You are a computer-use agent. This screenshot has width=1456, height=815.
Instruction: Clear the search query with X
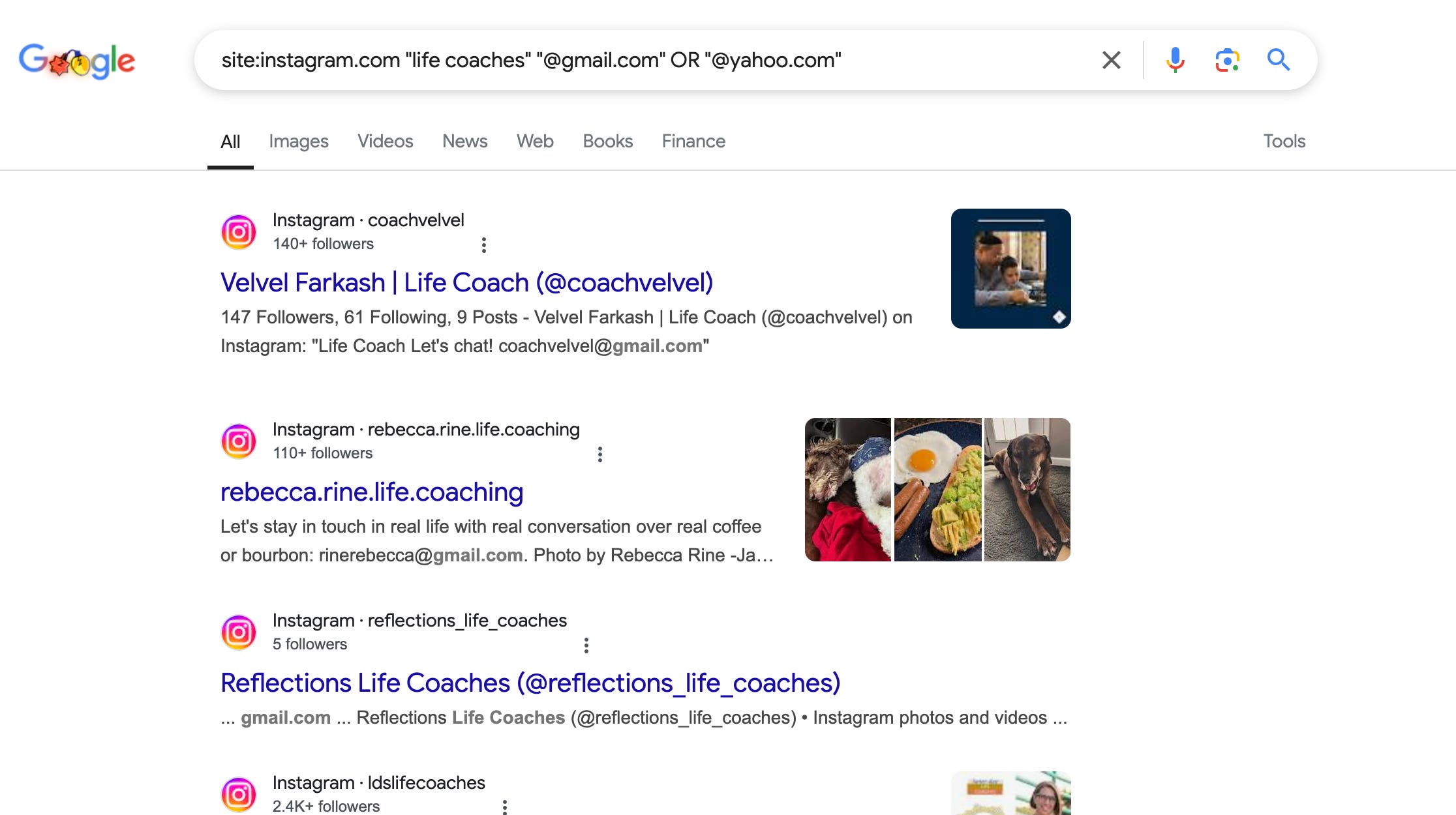tap(1112, 60)
